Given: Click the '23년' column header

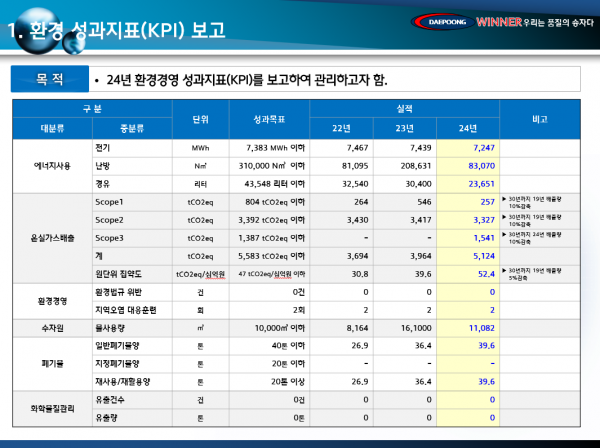Looking at the screenshot, I should pos(404,129).
